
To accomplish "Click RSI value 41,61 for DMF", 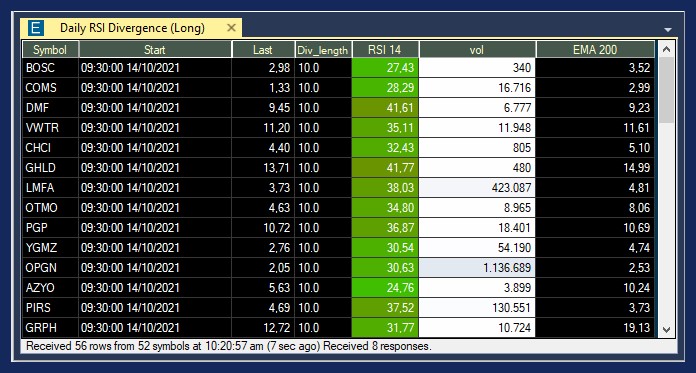I will (385, 107).
